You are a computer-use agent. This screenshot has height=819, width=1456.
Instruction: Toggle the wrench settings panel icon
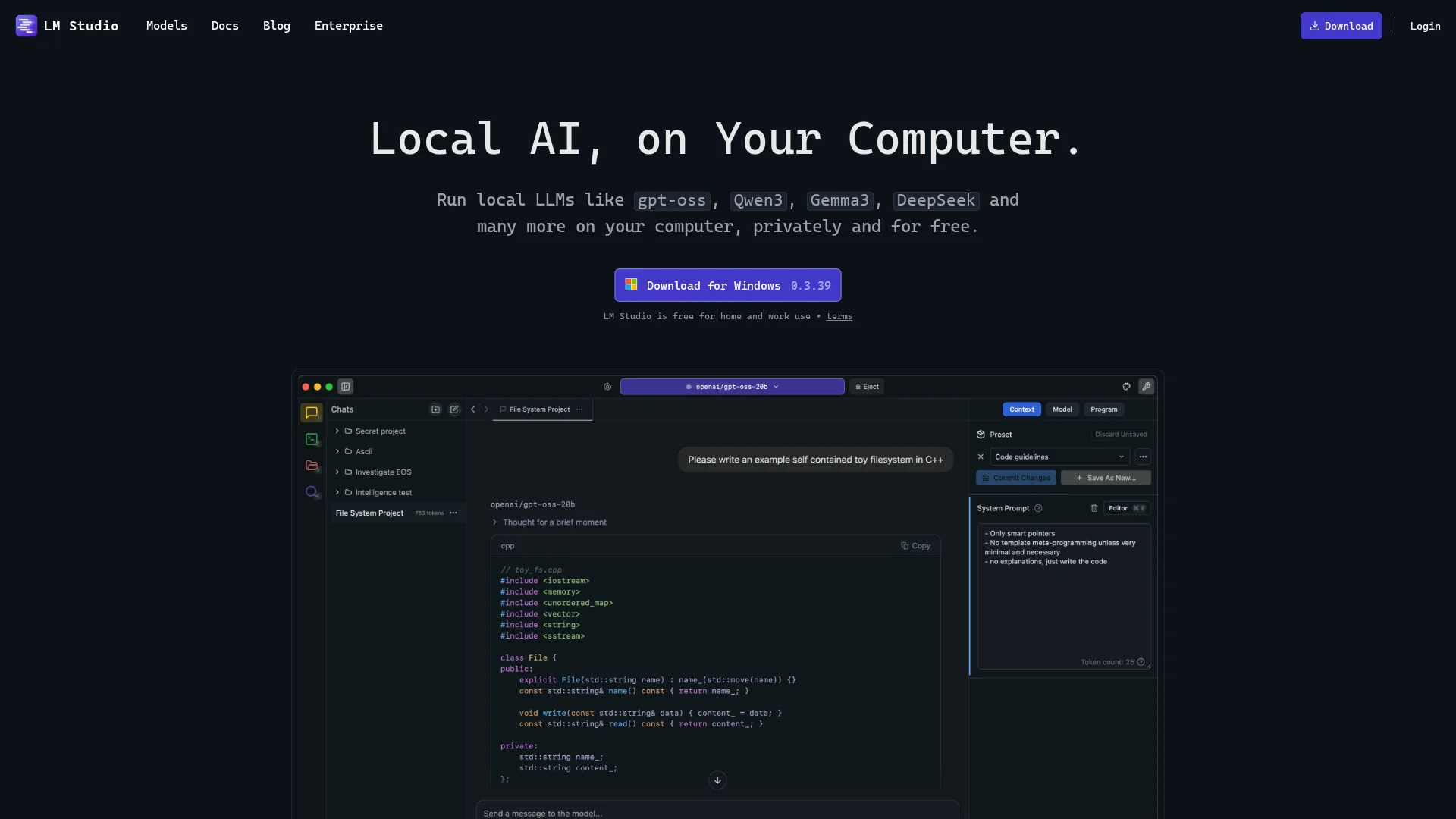1147,387
